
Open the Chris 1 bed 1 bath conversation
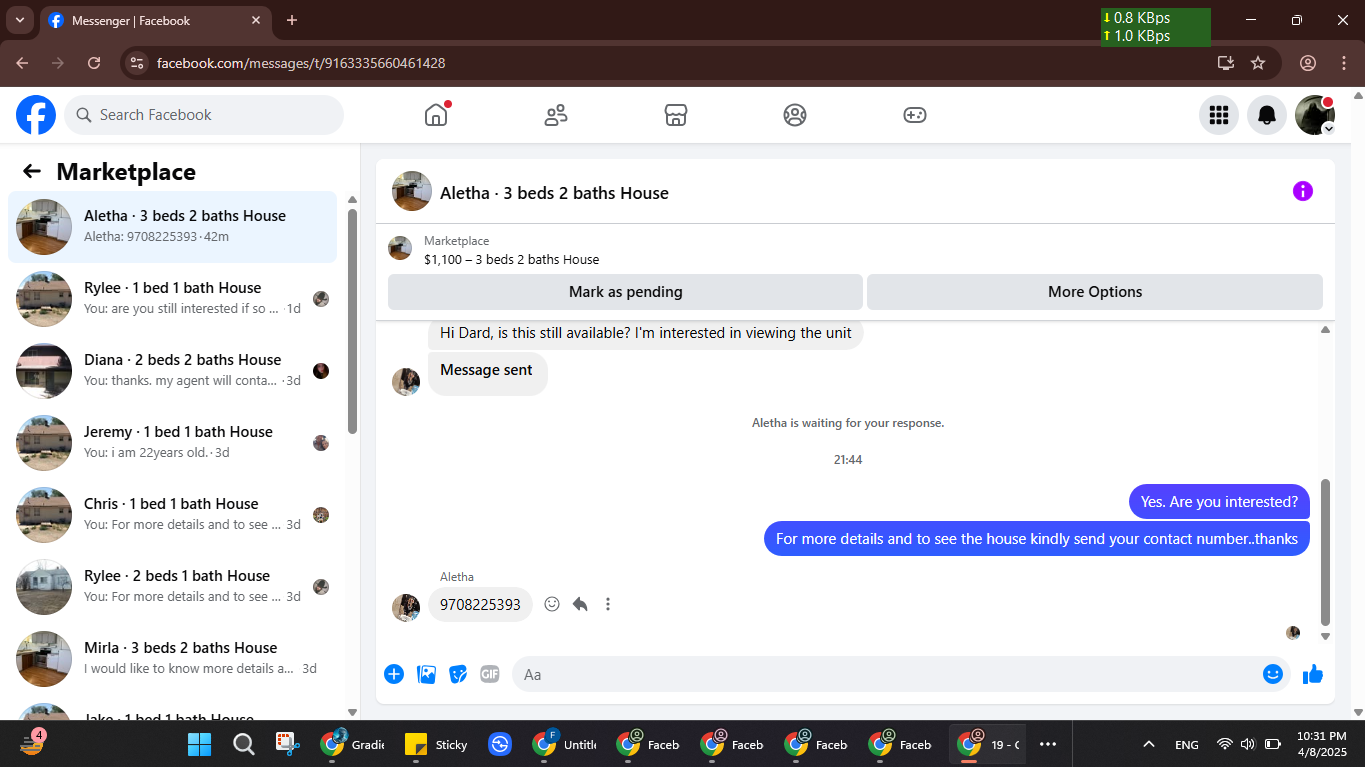[172, 515]
